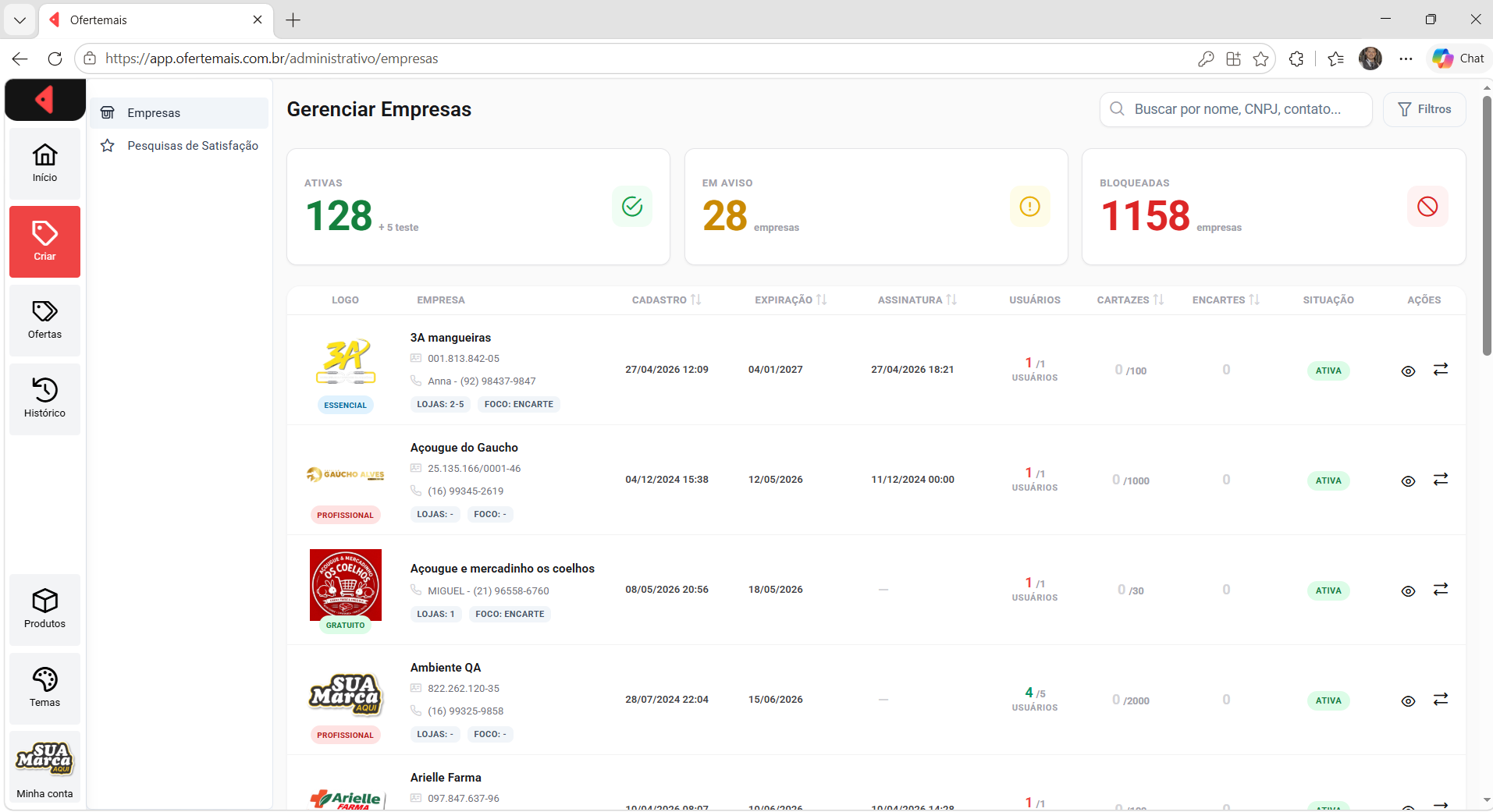Click Ambiente QA Sua Marca logo
Image resolution: width=1493 pixels, height=812 pixels.
[346, 693]
